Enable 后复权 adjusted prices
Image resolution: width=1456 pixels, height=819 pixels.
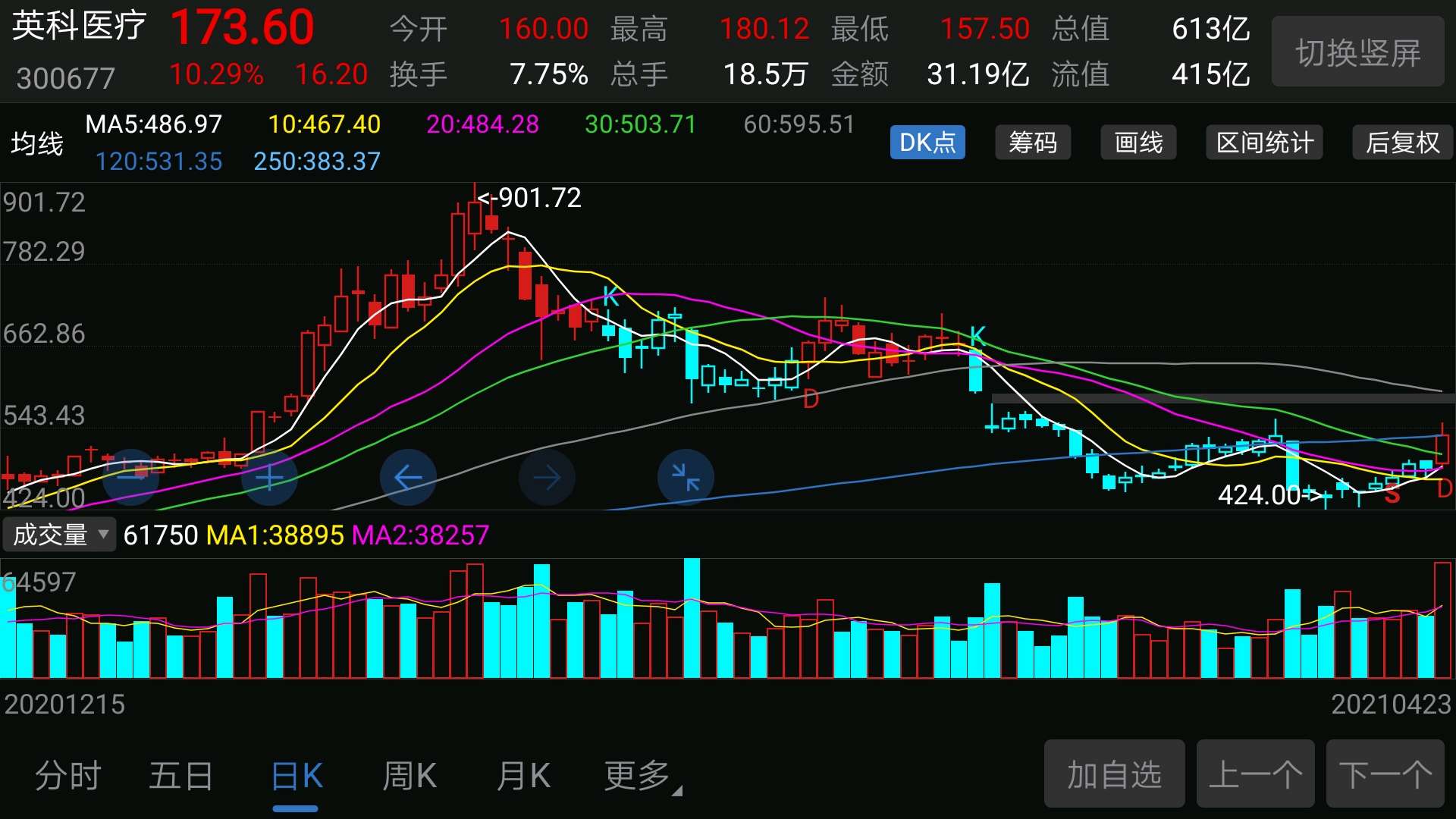(x=1402, y=143)
